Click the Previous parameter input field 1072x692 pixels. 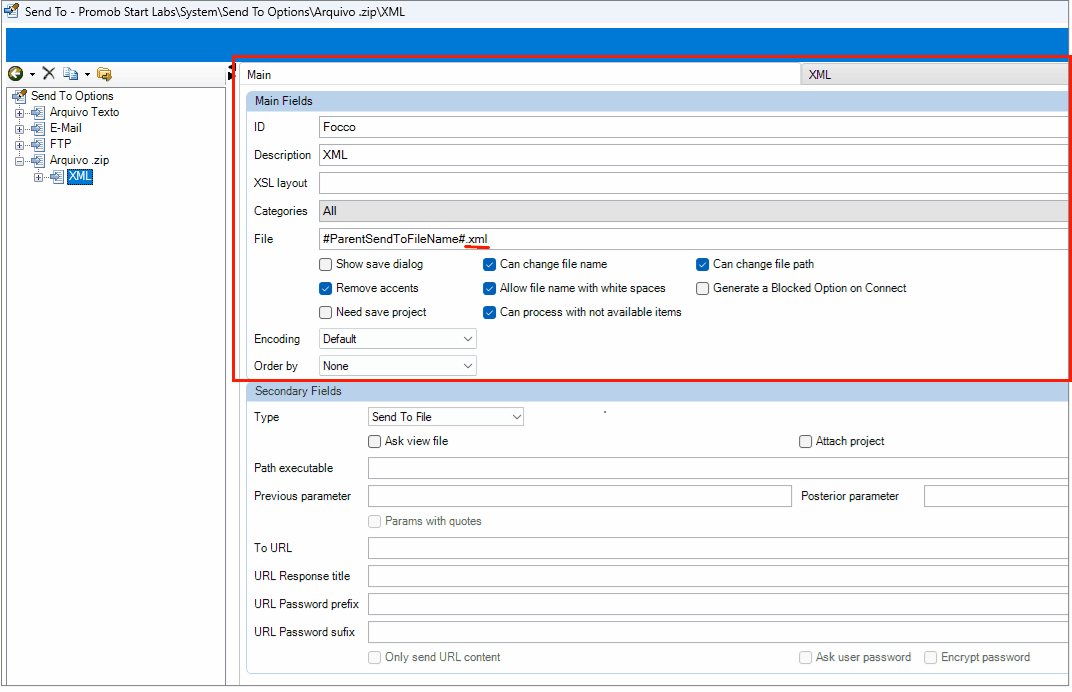tap(580, 496)
